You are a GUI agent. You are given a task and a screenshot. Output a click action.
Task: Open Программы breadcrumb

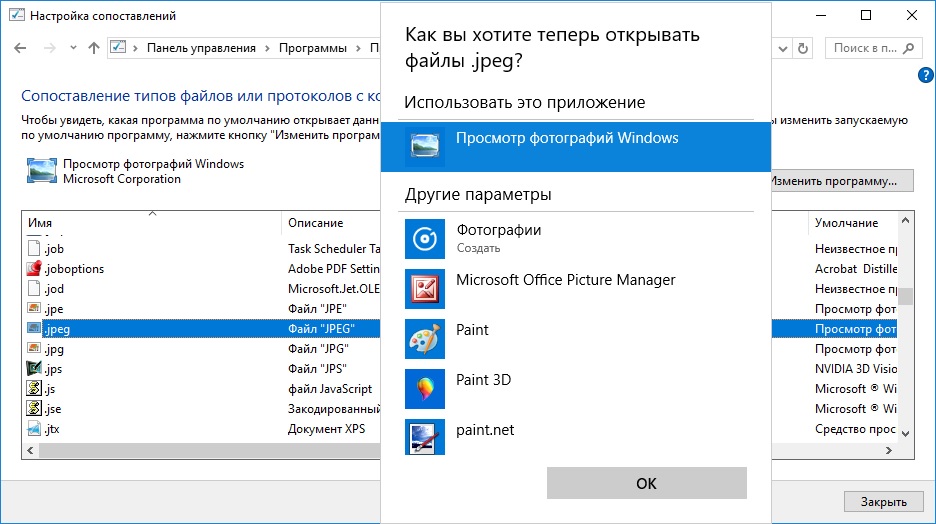point(313,48)
